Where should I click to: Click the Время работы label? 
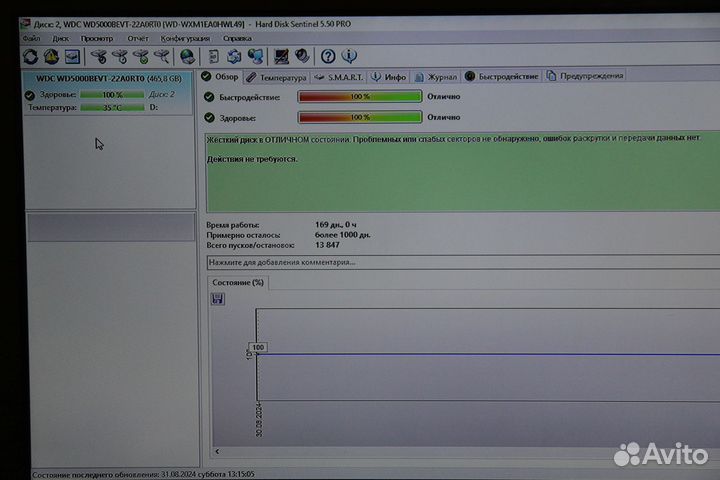point(232,225)
